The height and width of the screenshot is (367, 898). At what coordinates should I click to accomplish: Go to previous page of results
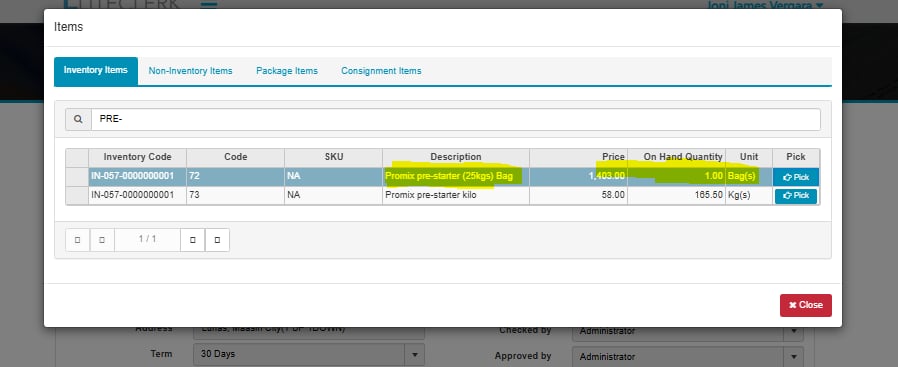point(102,240)
